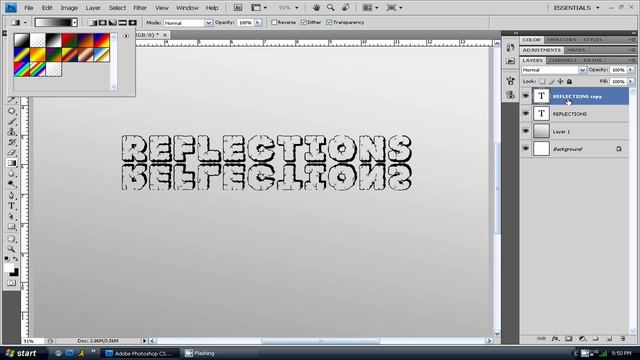
Task: Pick the black-to-white gradient preset
Action: (53, 40)
